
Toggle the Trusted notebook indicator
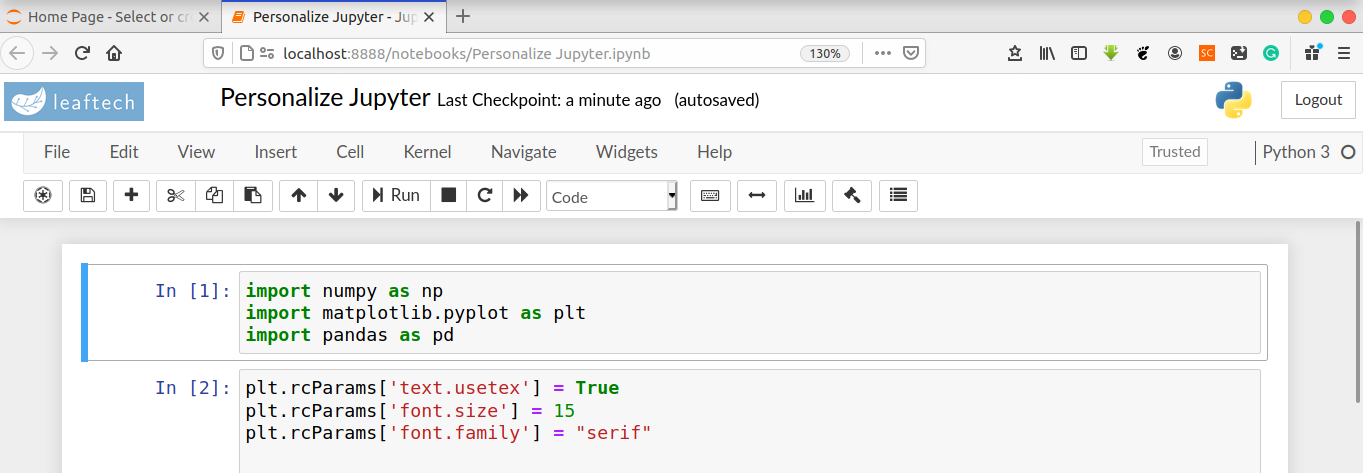point(1174,152)
